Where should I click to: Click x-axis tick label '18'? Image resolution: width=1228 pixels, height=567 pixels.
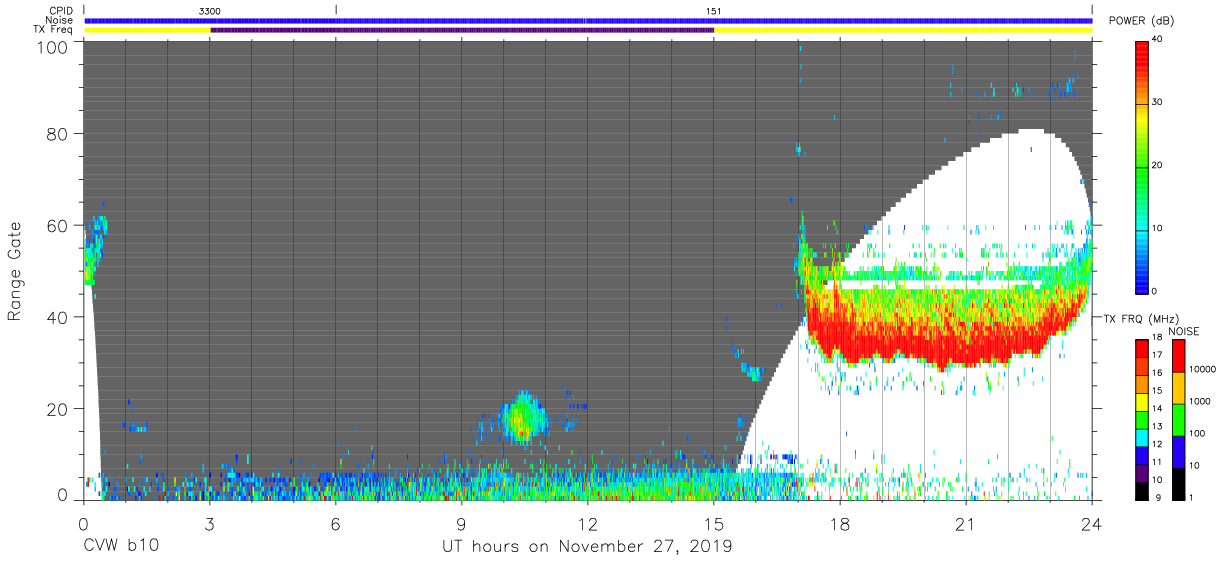[x=840, y=522]
